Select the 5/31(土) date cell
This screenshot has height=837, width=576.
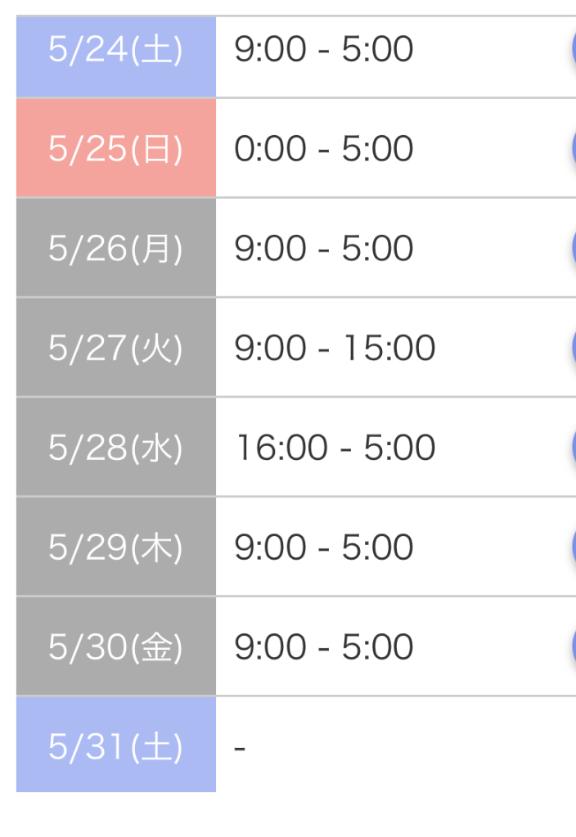[x=116, y=745]
